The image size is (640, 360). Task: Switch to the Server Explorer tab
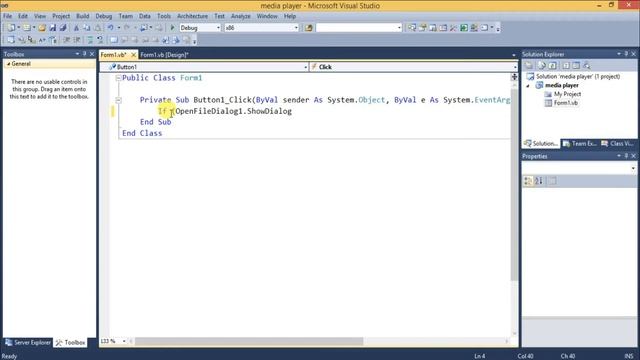pyautogui.click(x=28, y=342)
